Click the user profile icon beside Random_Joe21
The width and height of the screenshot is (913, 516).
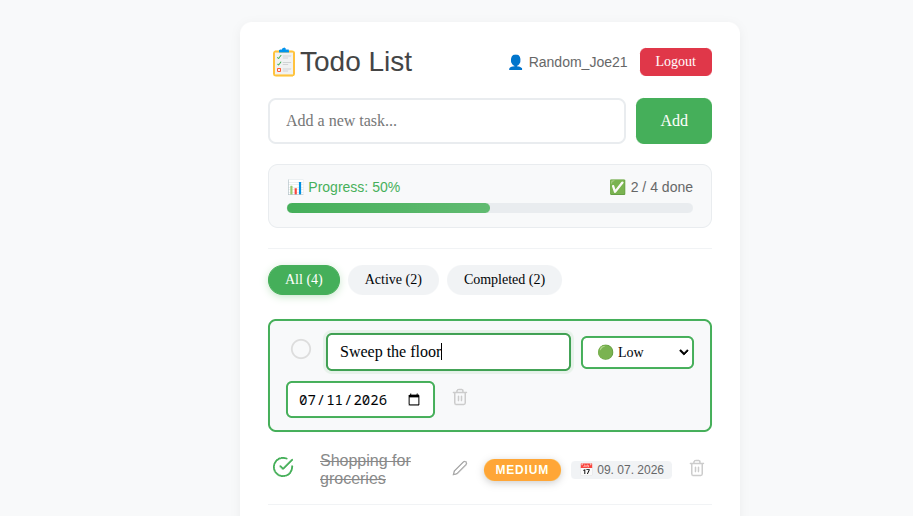pos(515,62)
